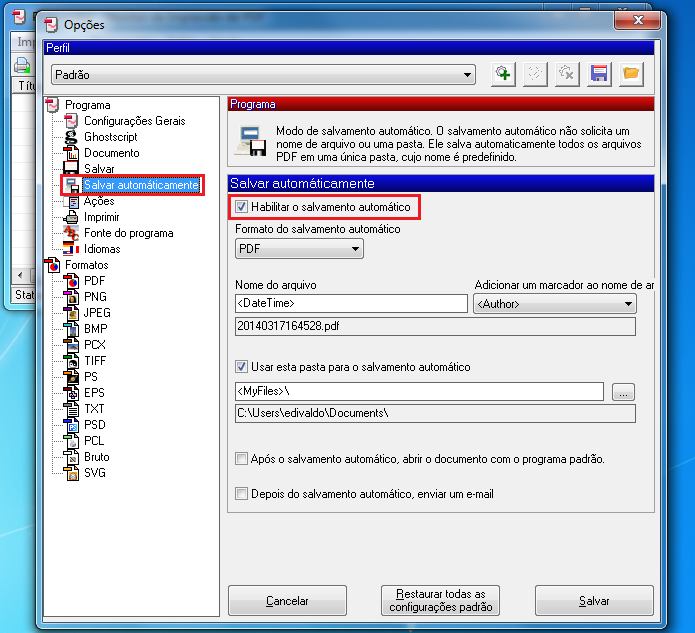The width and height of the screenshot is (695, 633).
Task: Click the save profile floppy icon
Action: [599, 73]
